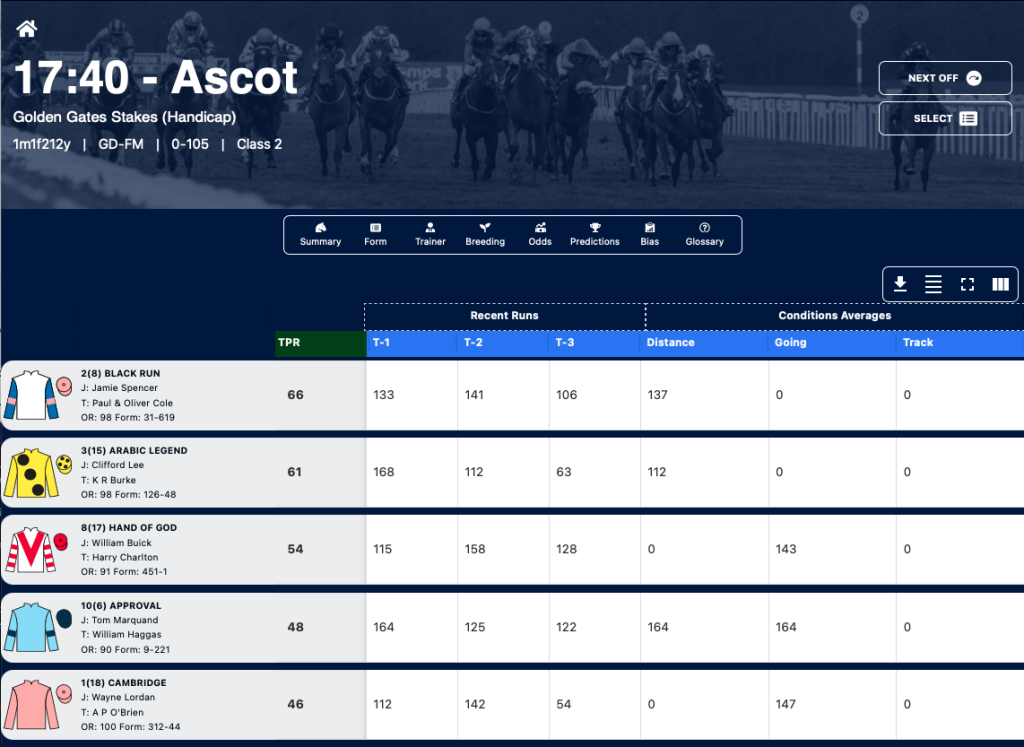Click the NEXT OFF button

945,78
